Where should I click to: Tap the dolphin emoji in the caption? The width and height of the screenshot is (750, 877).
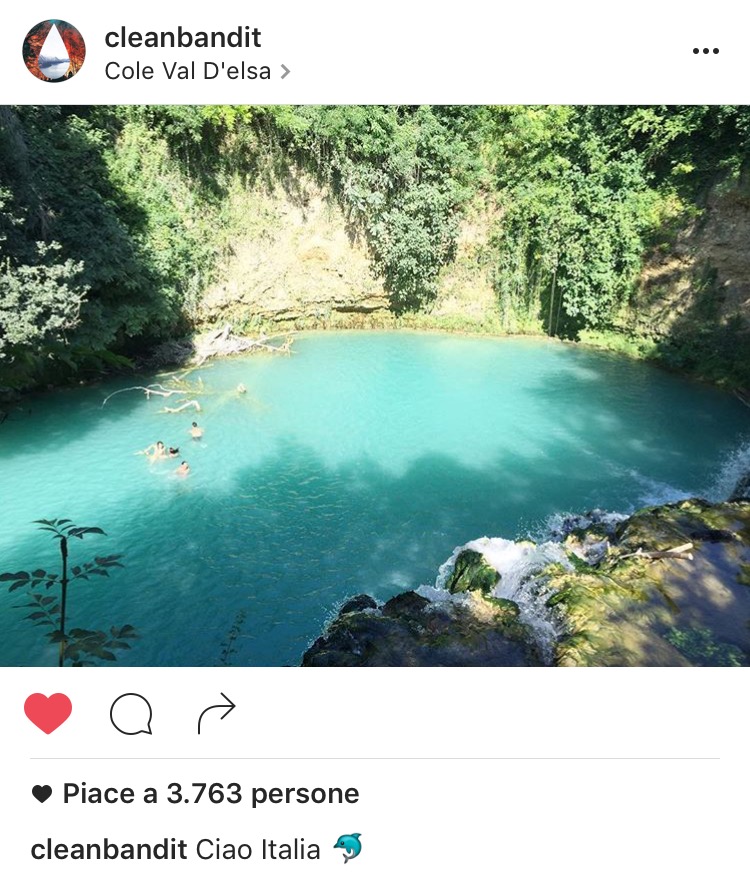(348, 848)
